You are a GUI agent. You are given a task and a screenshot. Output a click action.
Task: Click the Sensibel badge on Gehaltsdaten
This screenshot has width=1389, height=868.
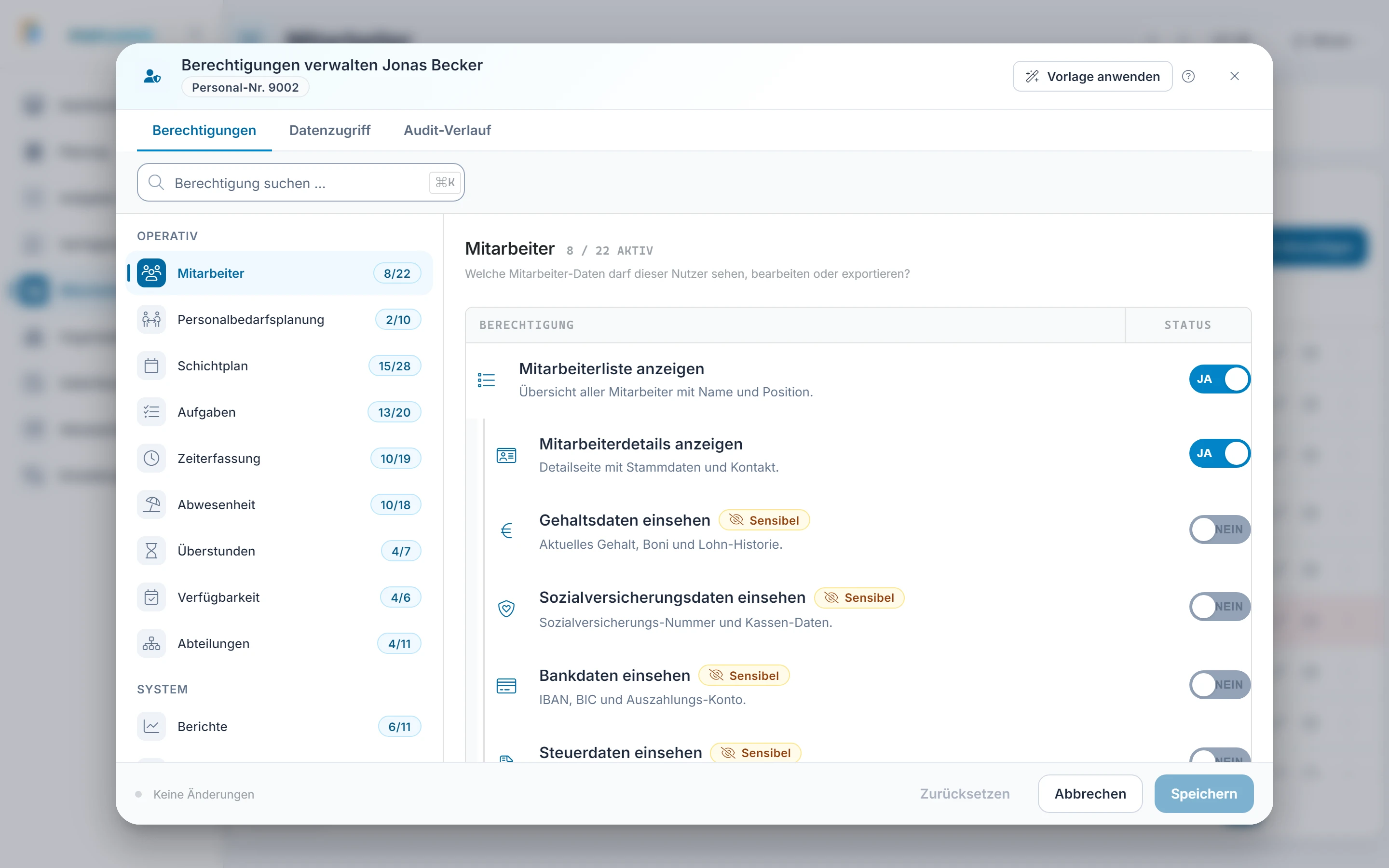pos(764,520)
